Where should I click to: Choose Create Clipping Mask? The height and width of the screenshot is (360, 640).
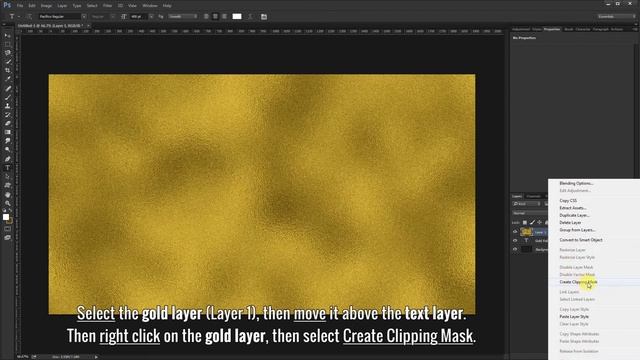coord(578,282)
